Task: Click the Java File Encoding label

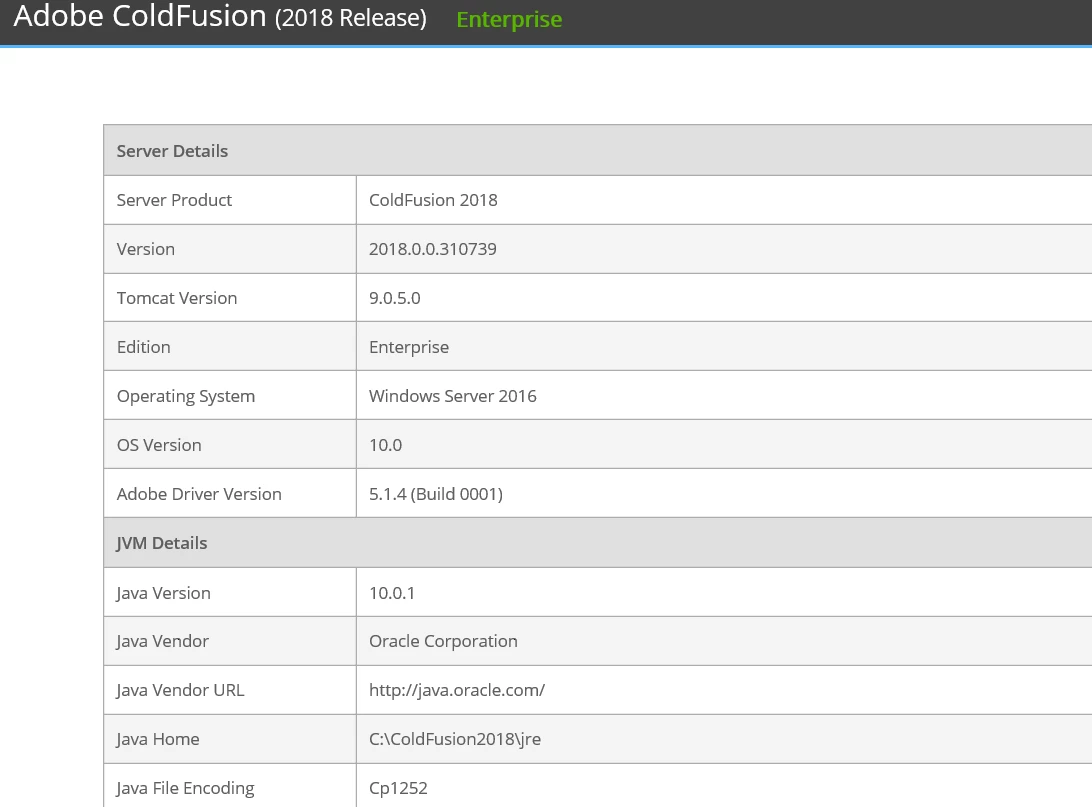Action: 185,788
